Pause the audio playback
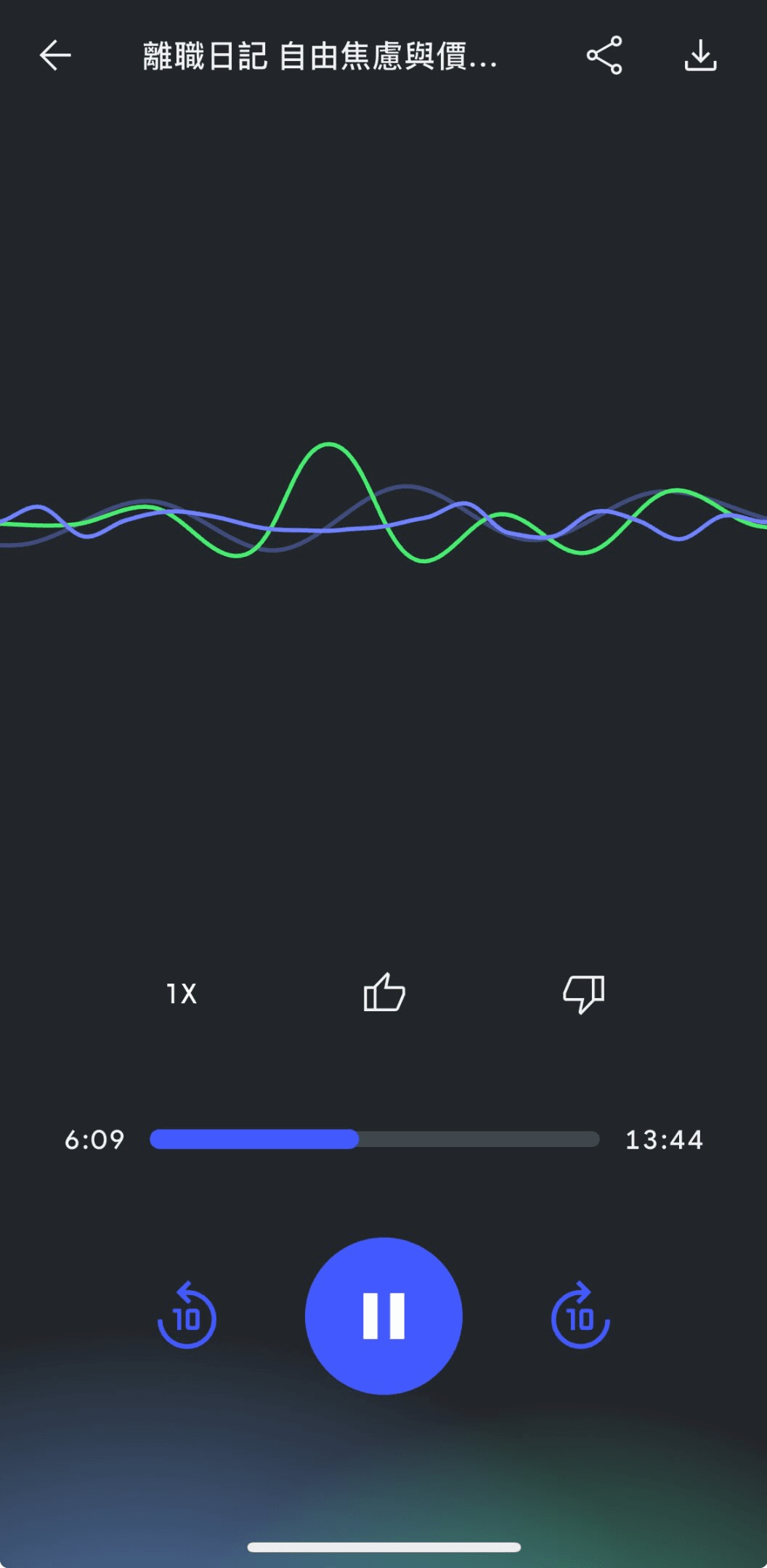 click(383, 1315)
